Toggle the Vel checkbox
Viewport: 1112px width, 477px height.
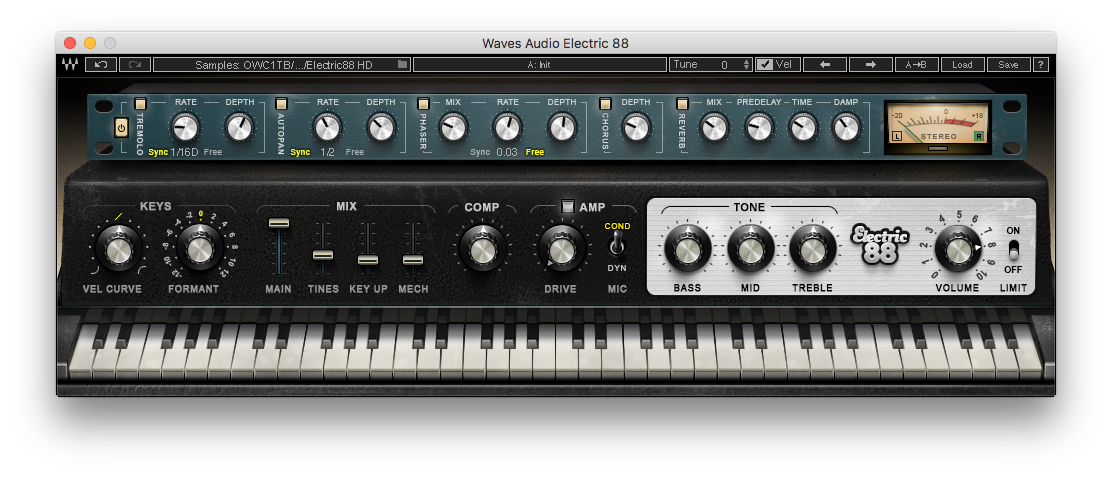tap(764, 64)
